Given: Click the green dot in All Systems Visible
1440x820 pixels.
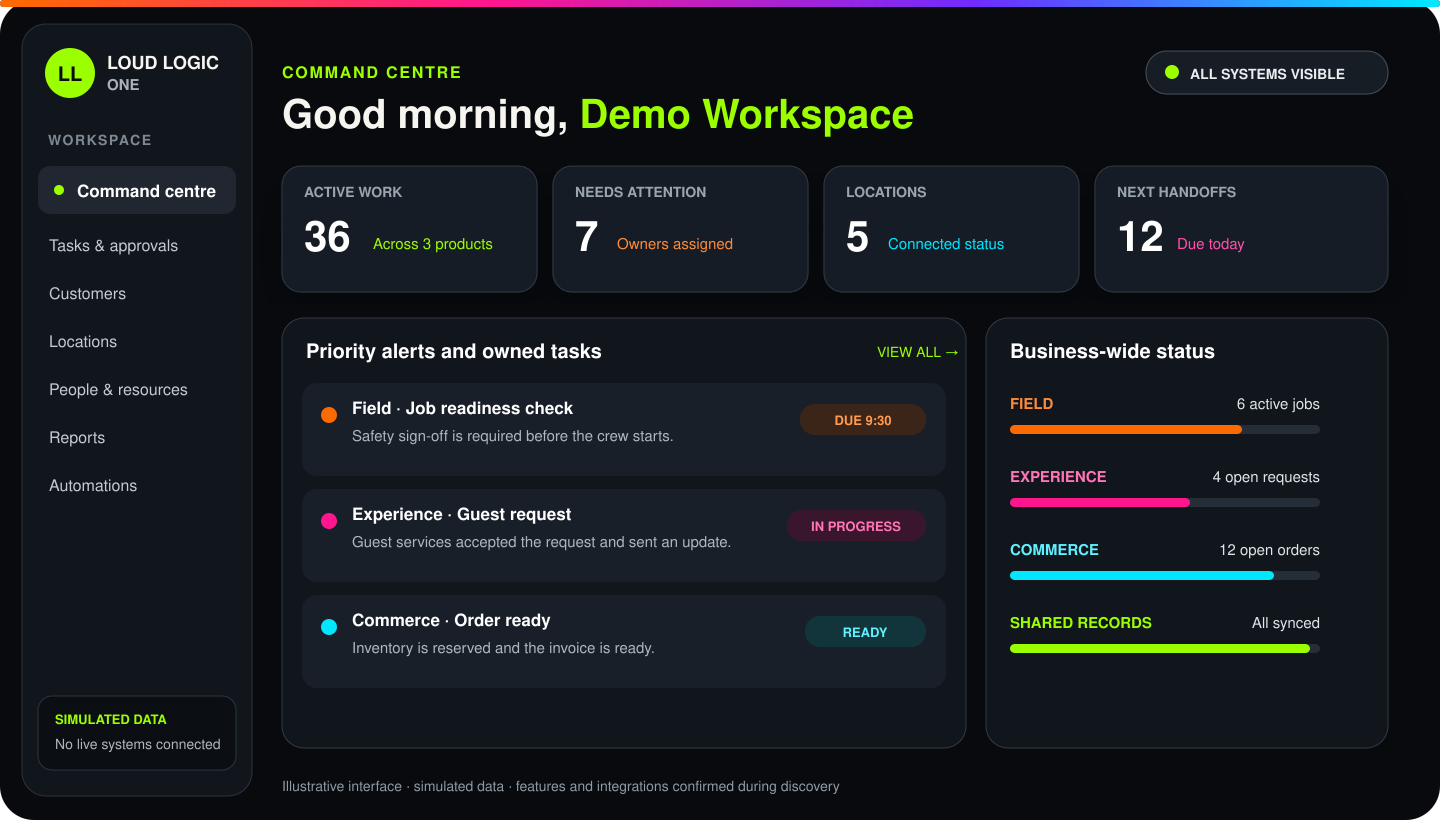Looking at the screenshot, I should pos(1172,72).
